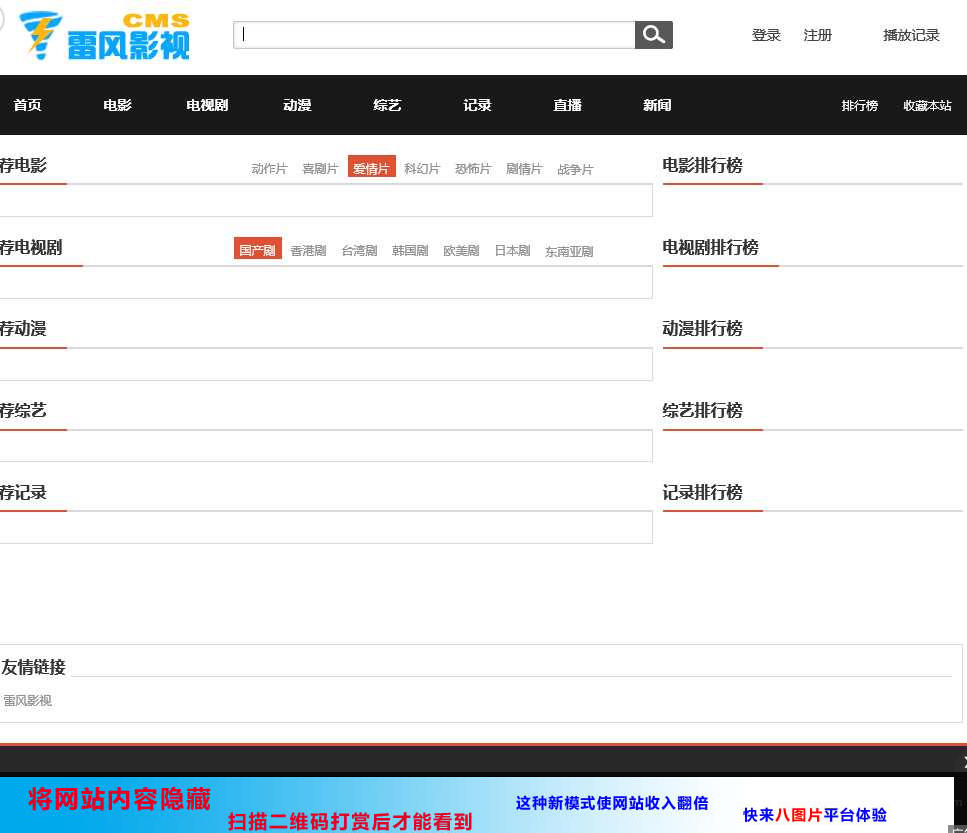Screen dimensions: 967x833
Task: Click 登录 to sign in
Action: (x=766, y=34)
